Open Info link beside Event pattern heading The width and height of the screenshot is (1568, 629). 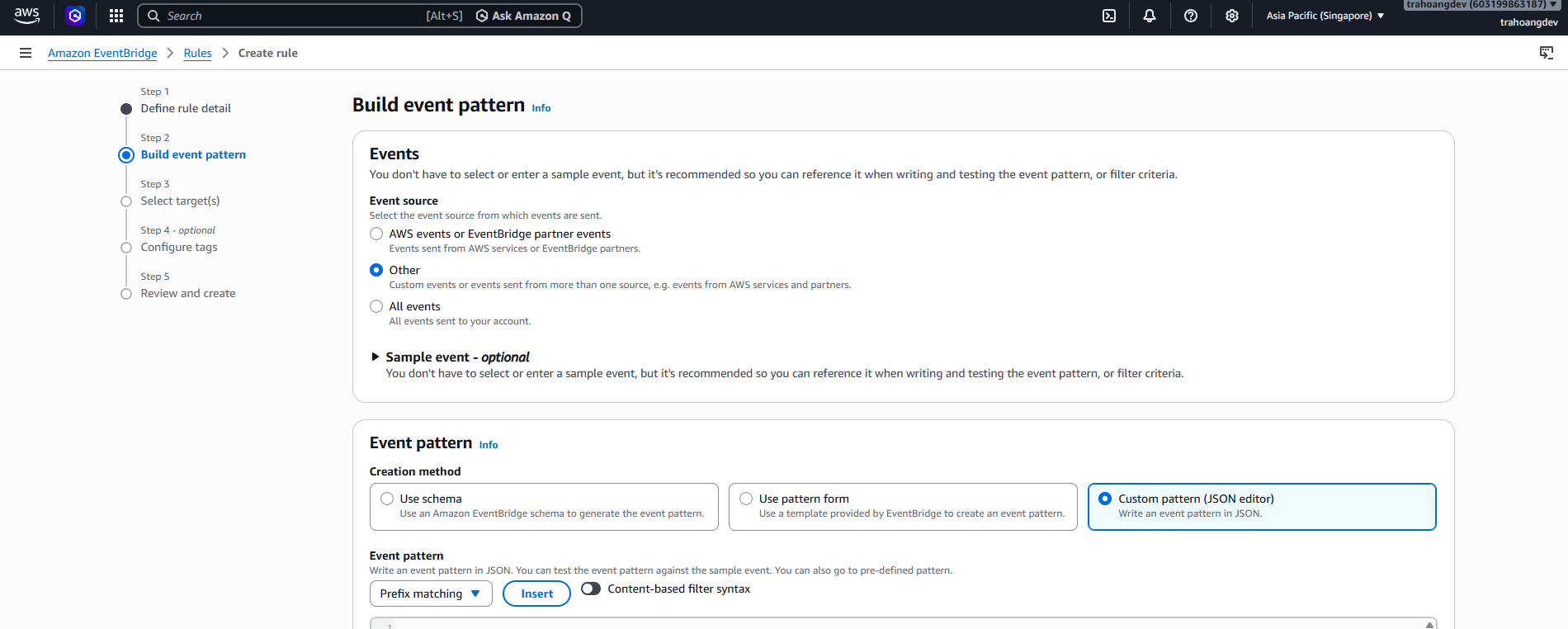(x=489, y=445)
